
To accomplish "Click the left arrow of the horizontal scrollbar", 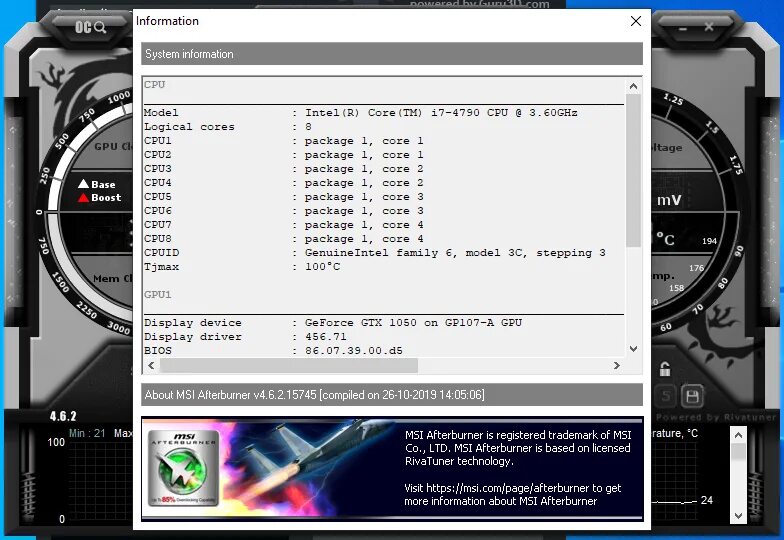I will pyautogui.click(x=152, y=366).
